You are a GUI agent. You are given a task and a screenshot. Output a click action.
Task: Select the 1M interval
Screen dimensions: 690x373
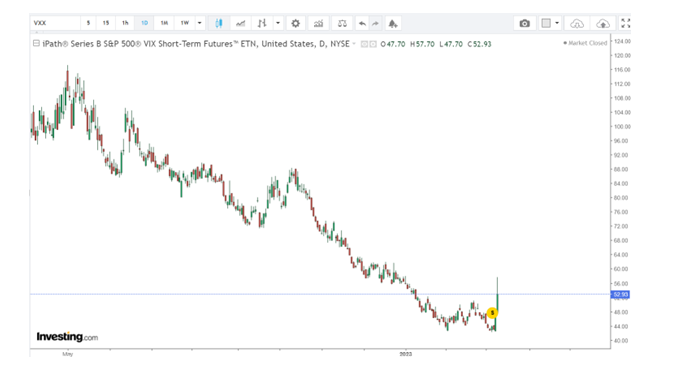(164, 23)
